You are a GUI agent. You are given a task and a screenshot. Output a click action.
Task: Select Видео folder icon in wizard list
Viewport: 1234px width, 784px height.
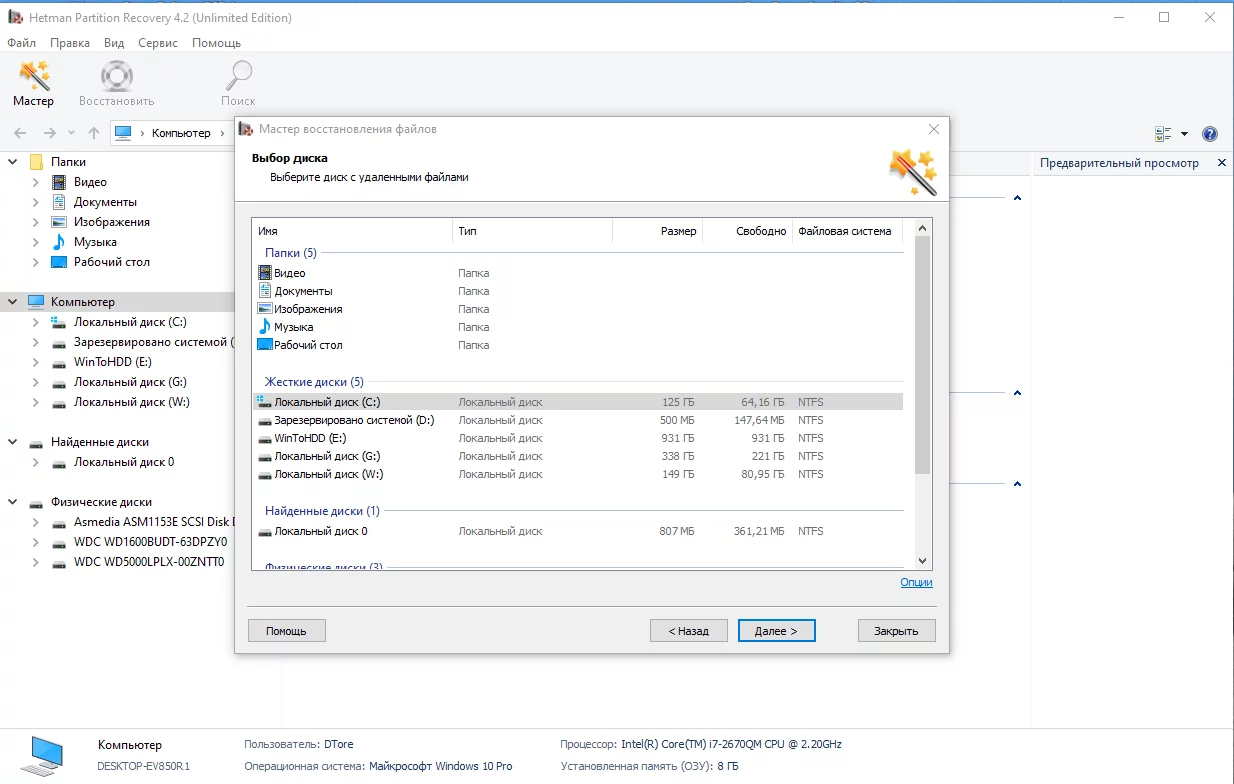265,273
